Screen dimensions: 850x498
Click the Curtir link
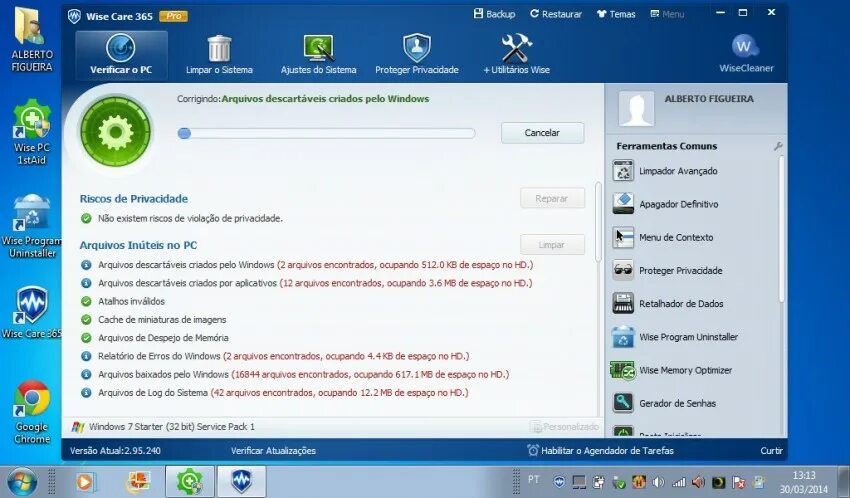(771, 450)
